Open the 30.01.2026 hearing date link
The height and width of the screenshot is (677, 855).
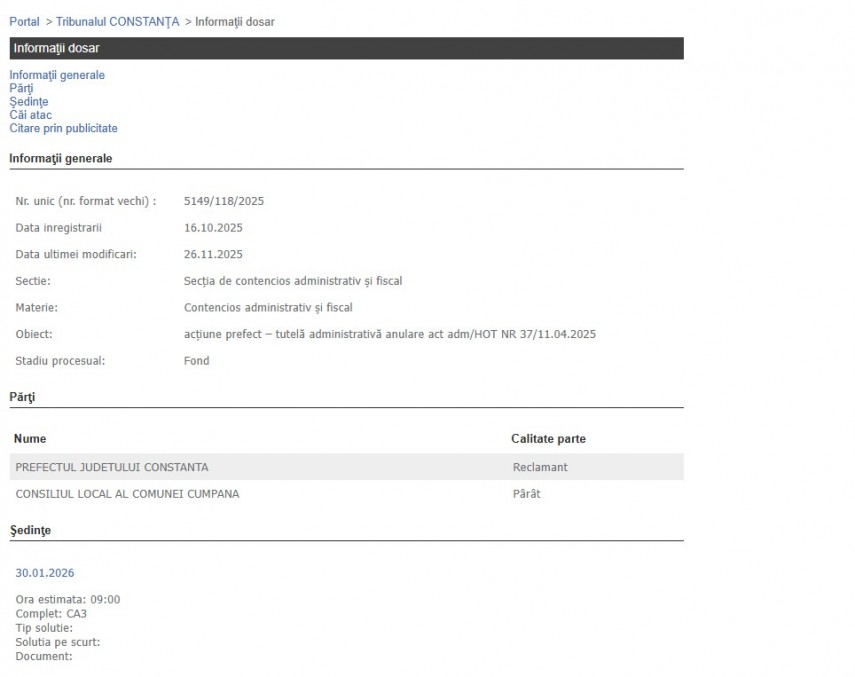click(x=44, y=573)
